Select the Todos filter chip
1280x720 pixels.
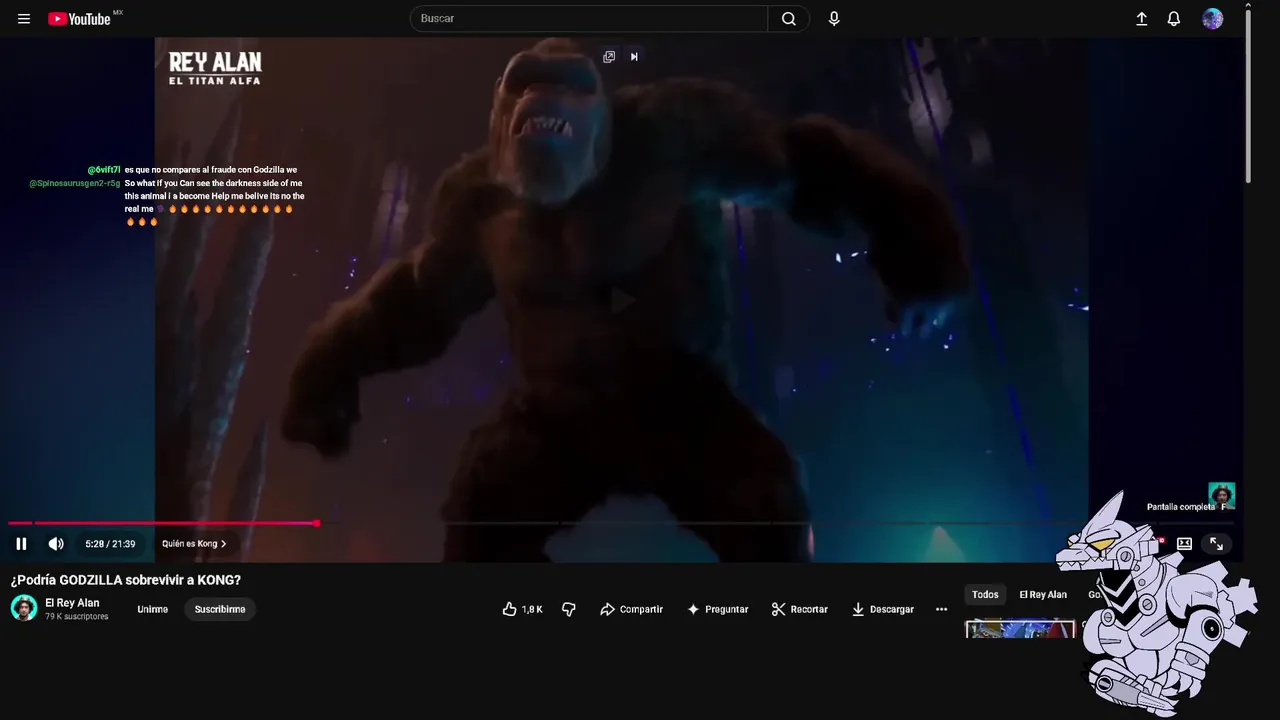click(985, 595)
